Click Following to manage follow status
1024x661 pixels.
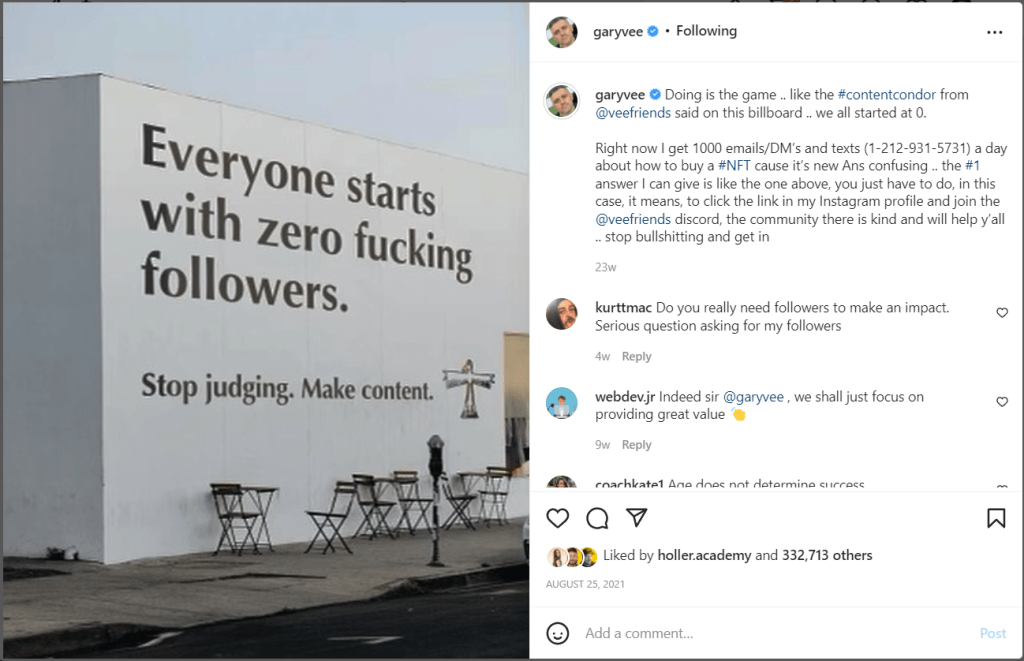[x=706, y=31]
